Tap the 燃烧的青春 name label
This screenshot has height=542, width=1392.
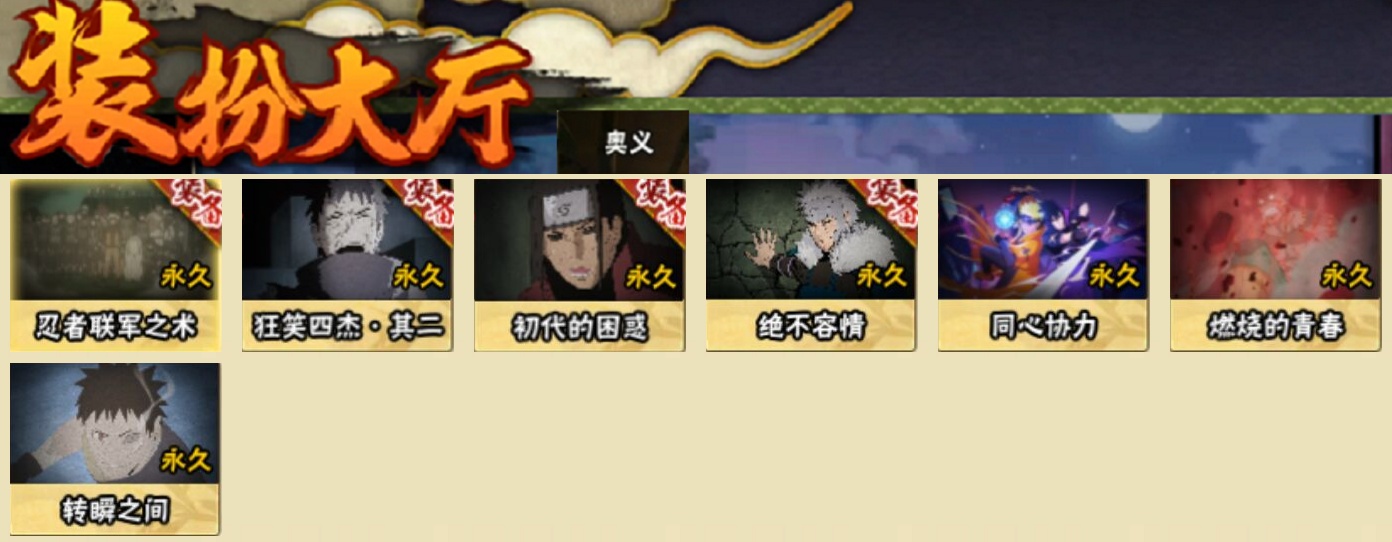click(x=1275, y=326)
